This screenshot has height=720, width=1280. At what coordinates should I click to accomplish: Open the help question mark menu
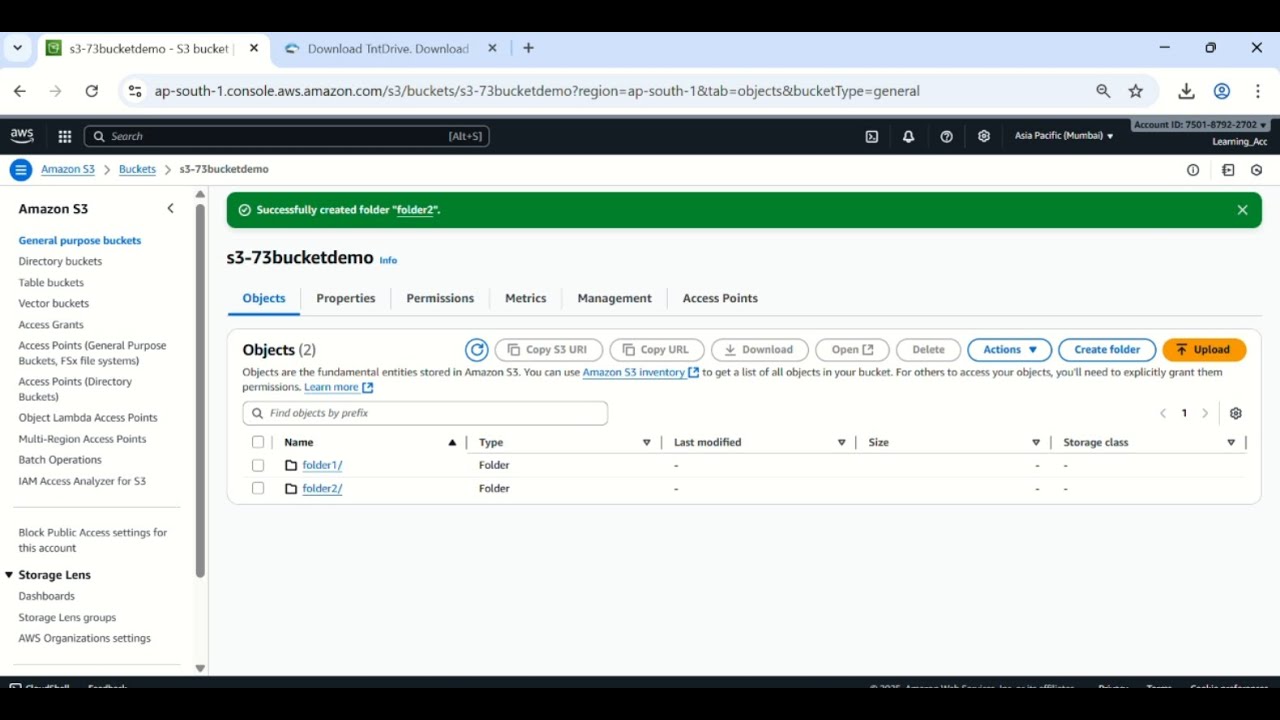coord(946,137)
